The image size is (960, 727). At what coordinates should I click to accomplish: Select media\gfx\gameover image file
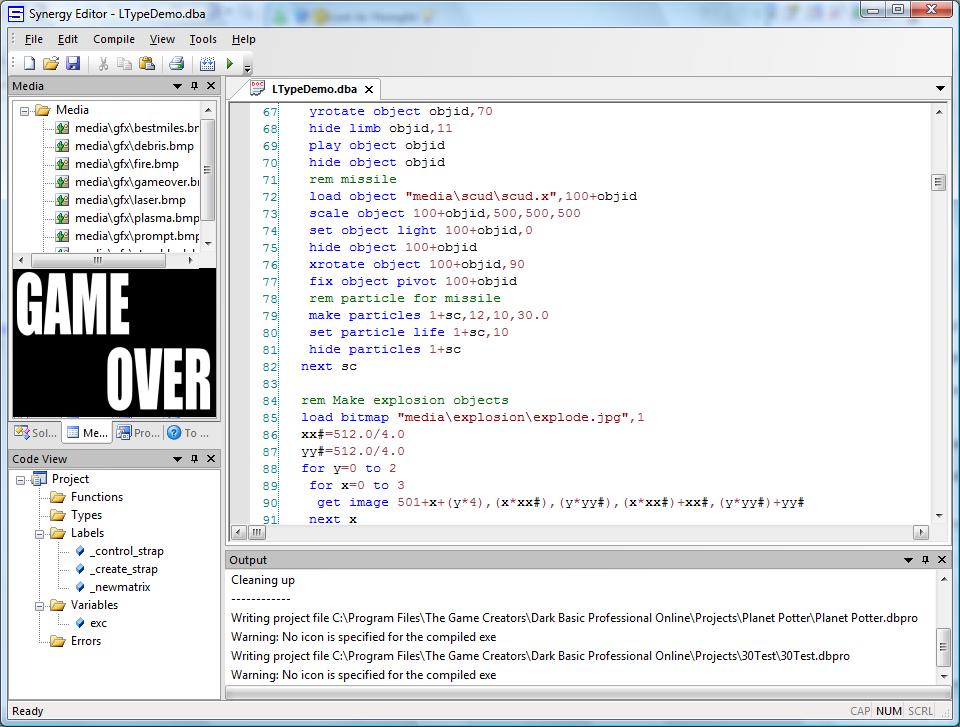[137, 182]
